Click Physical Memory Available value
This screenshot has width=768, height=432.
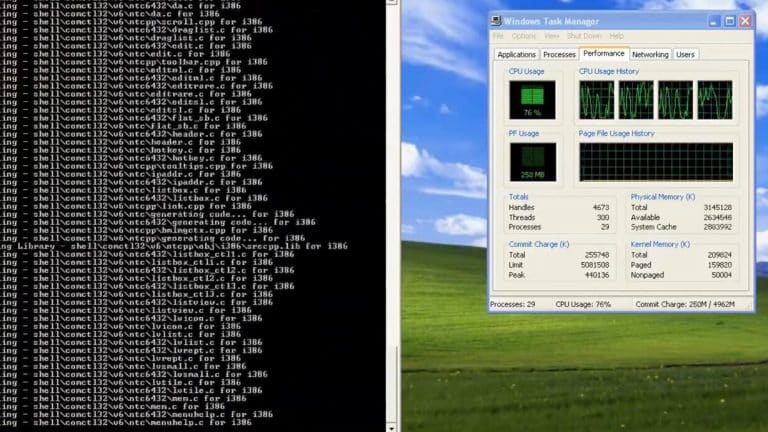click(x=718, y=217)
